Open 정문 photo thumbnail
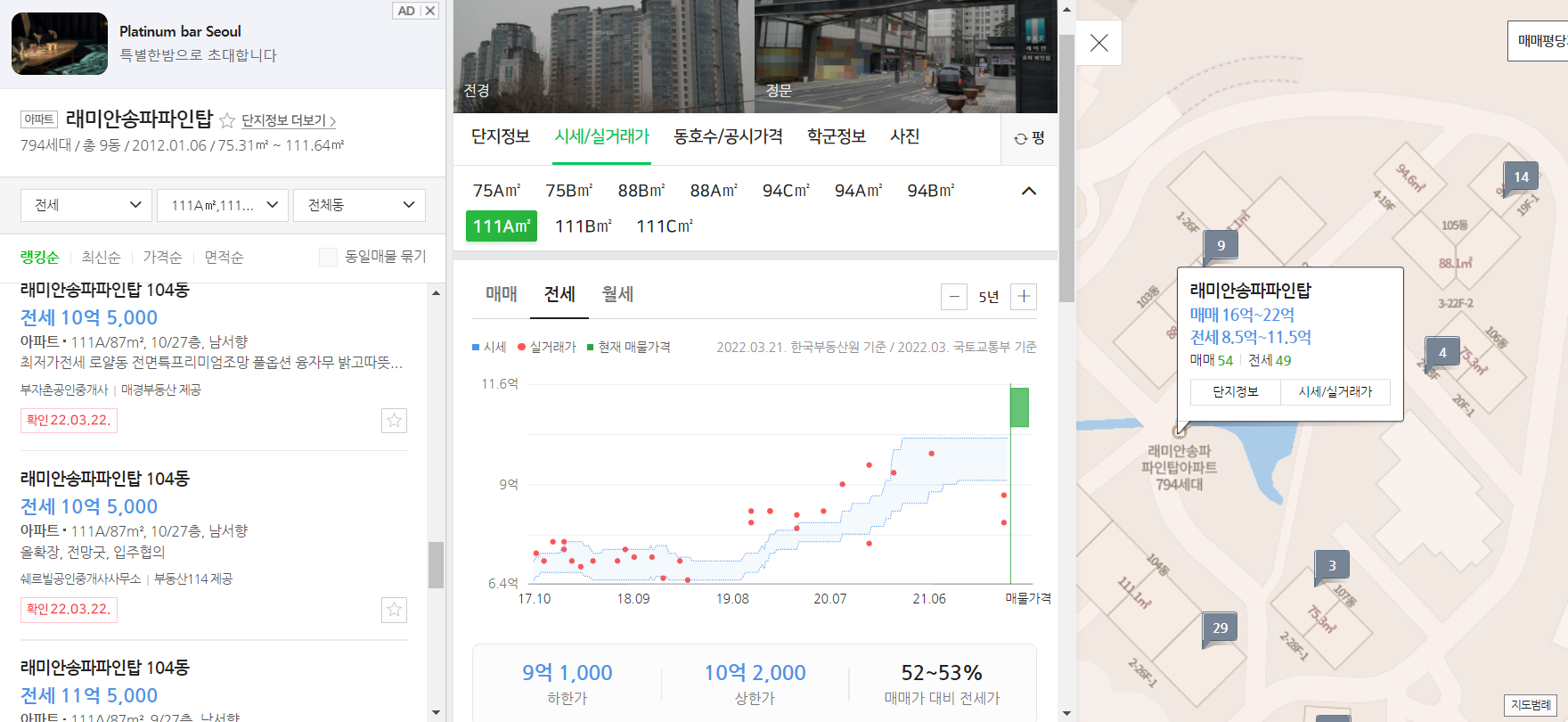 coord(906,56)
